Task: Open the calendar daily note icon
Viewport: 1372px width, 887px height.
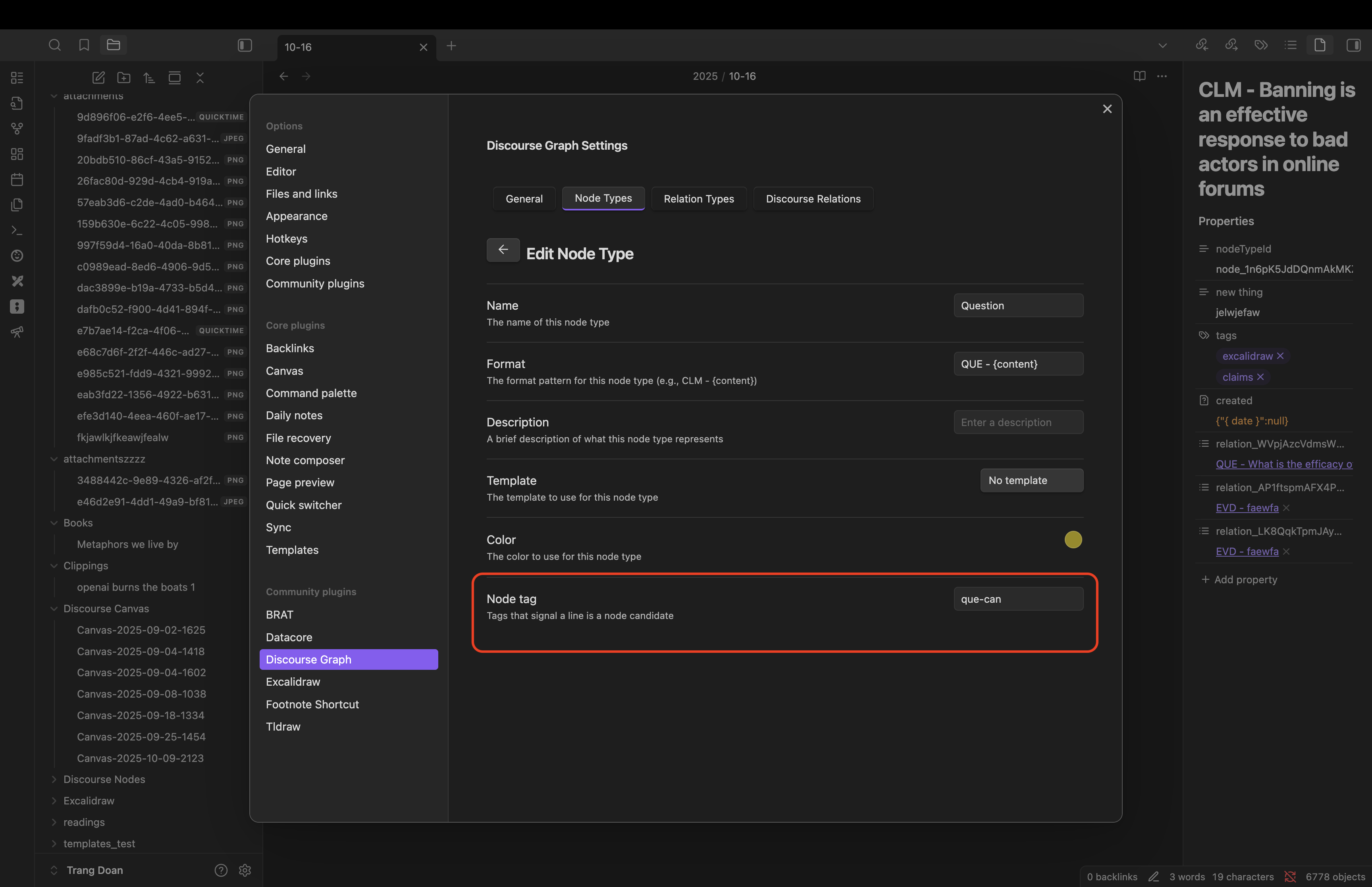Action: pyautogui.click(x=17, y=179)
